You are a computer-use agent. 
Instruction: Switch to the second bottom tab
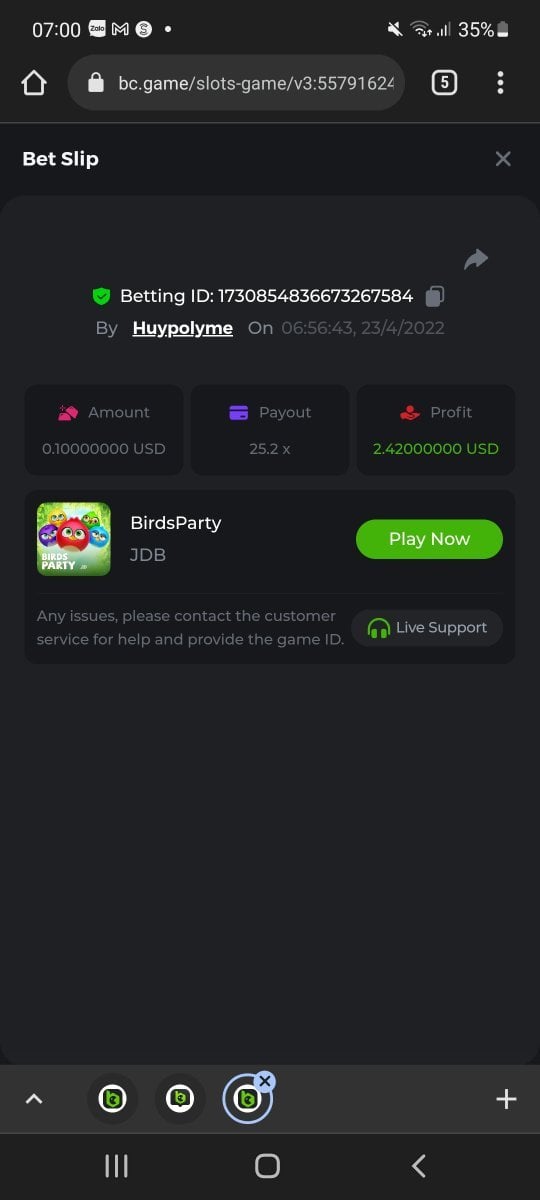pyautogui.click(x=180, y=1099)
